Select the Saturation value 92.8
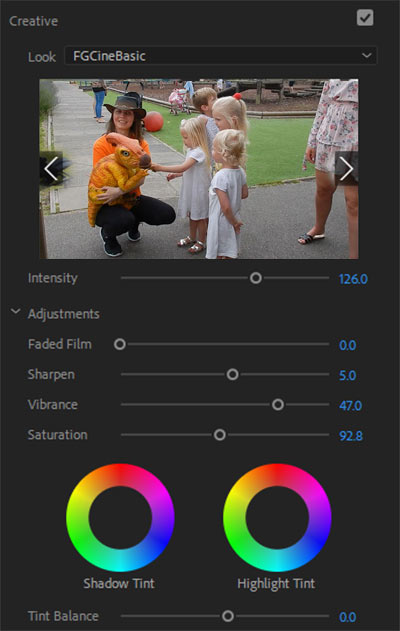Screen dimensions: 400x631 click(x=351, y=436)
